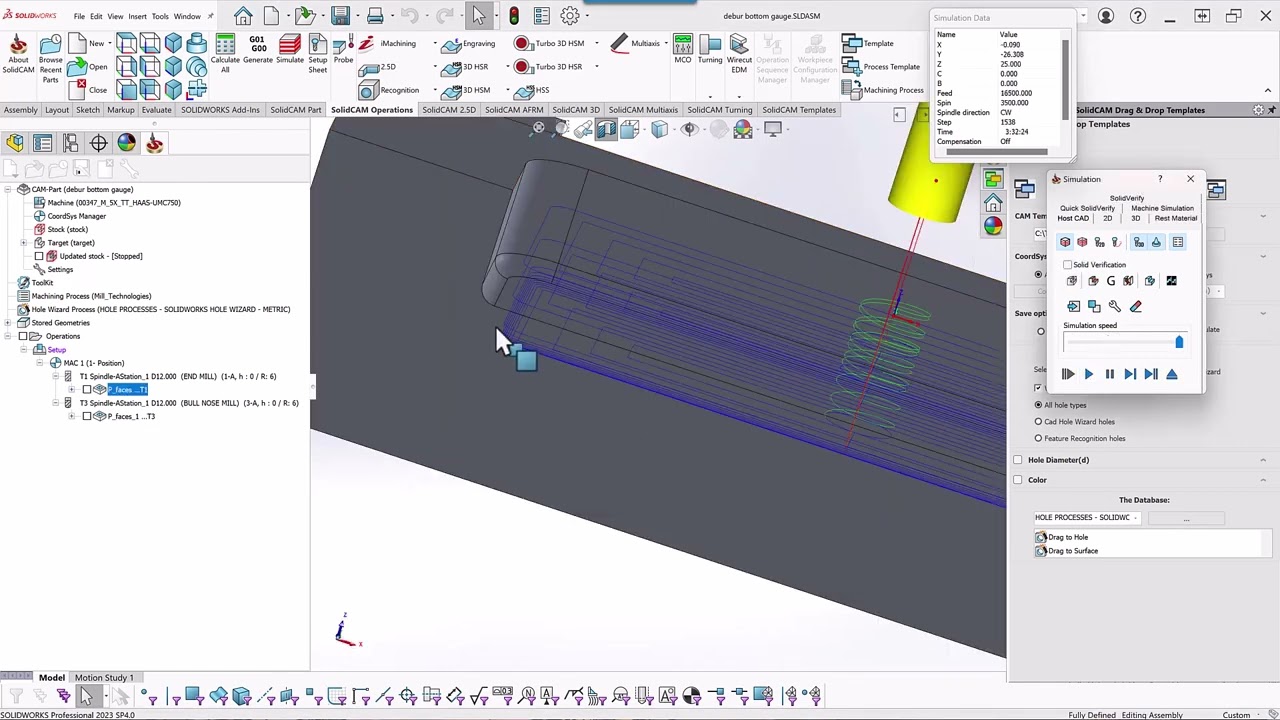Open the Insert menu

[137, 16]
